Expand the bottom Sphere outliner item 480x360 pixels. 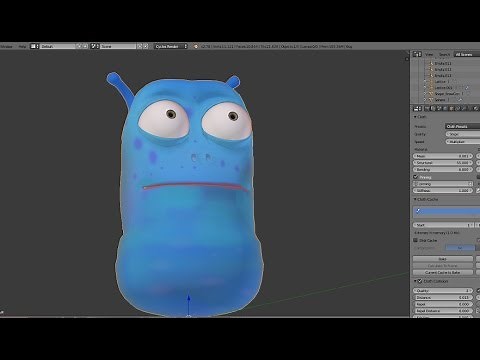[425, 100]
